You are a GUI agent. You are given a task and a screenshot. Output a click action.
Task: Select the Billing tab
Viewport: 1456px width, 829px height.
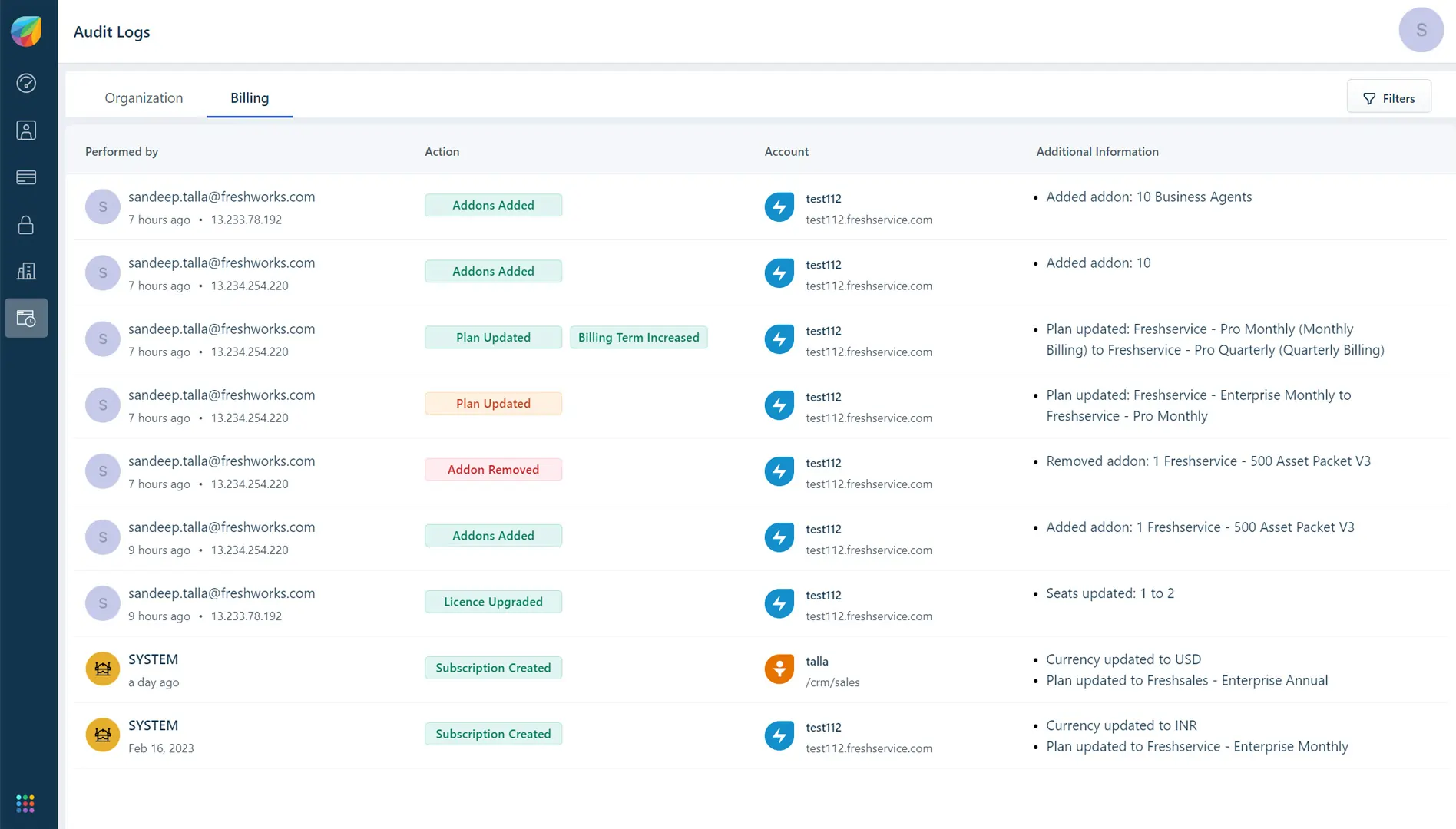[250, 98]
